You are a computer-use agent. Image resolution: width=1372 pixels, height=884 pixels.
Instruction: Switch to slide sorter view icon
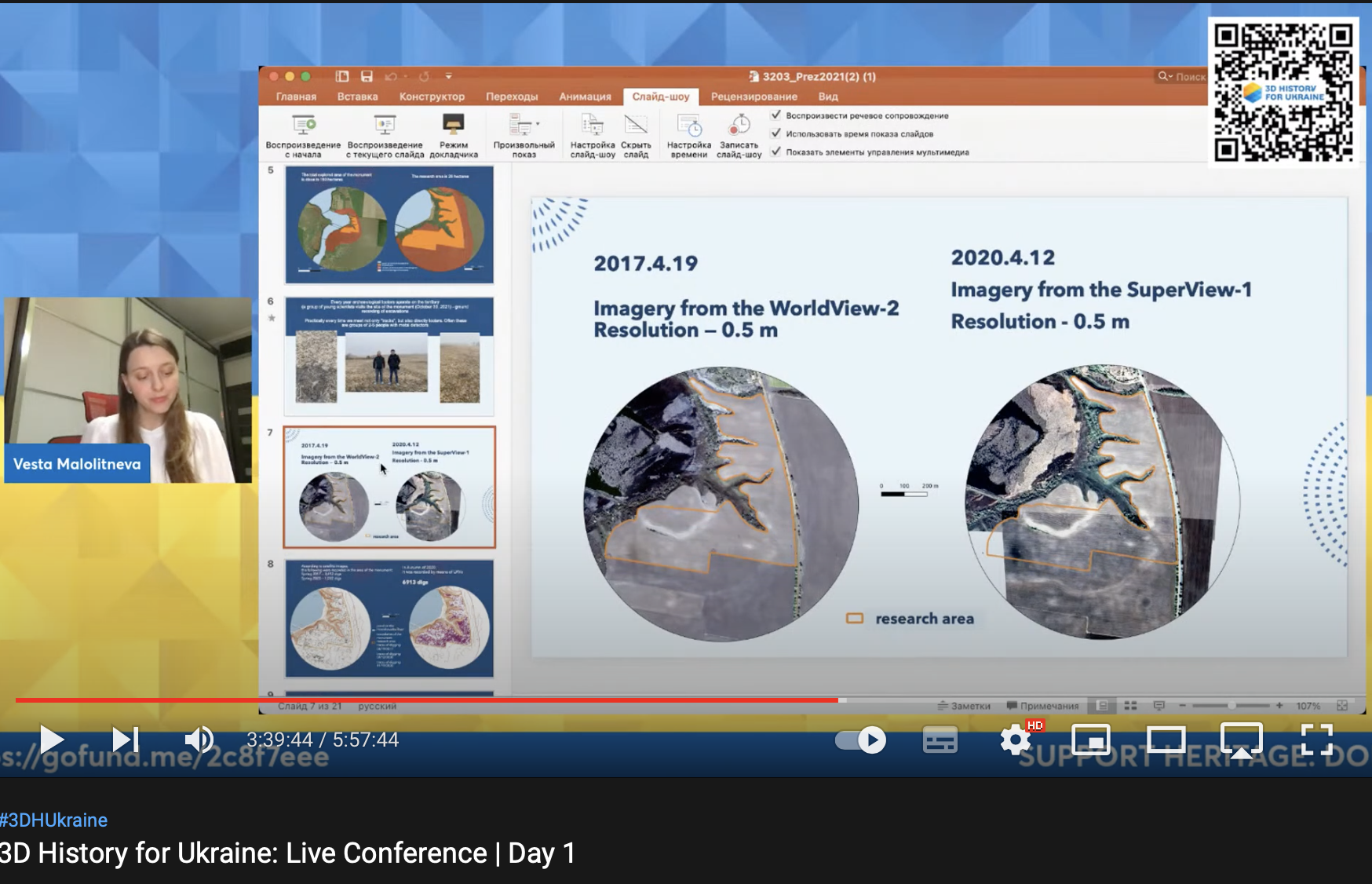click(1130, 706)
